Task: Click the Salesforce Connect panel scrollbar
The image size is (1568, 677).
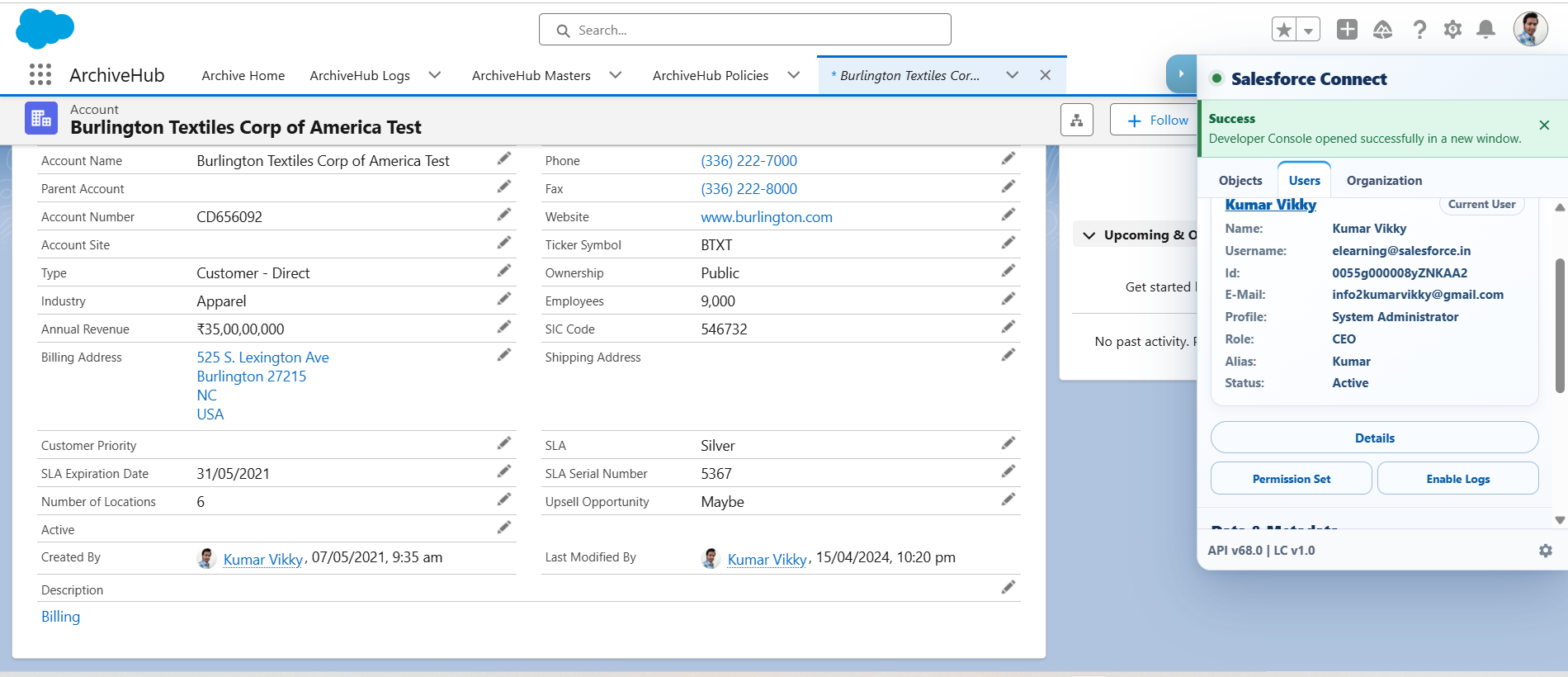Action: click(x=1559, y=325)
